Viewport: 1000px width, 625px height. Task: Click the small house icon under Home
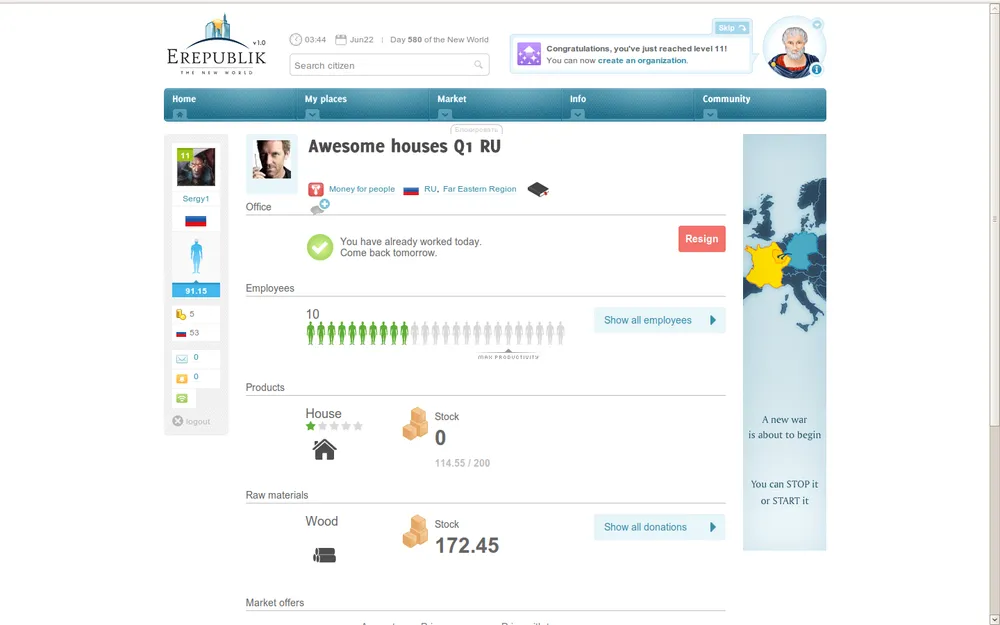click(180, 114)
